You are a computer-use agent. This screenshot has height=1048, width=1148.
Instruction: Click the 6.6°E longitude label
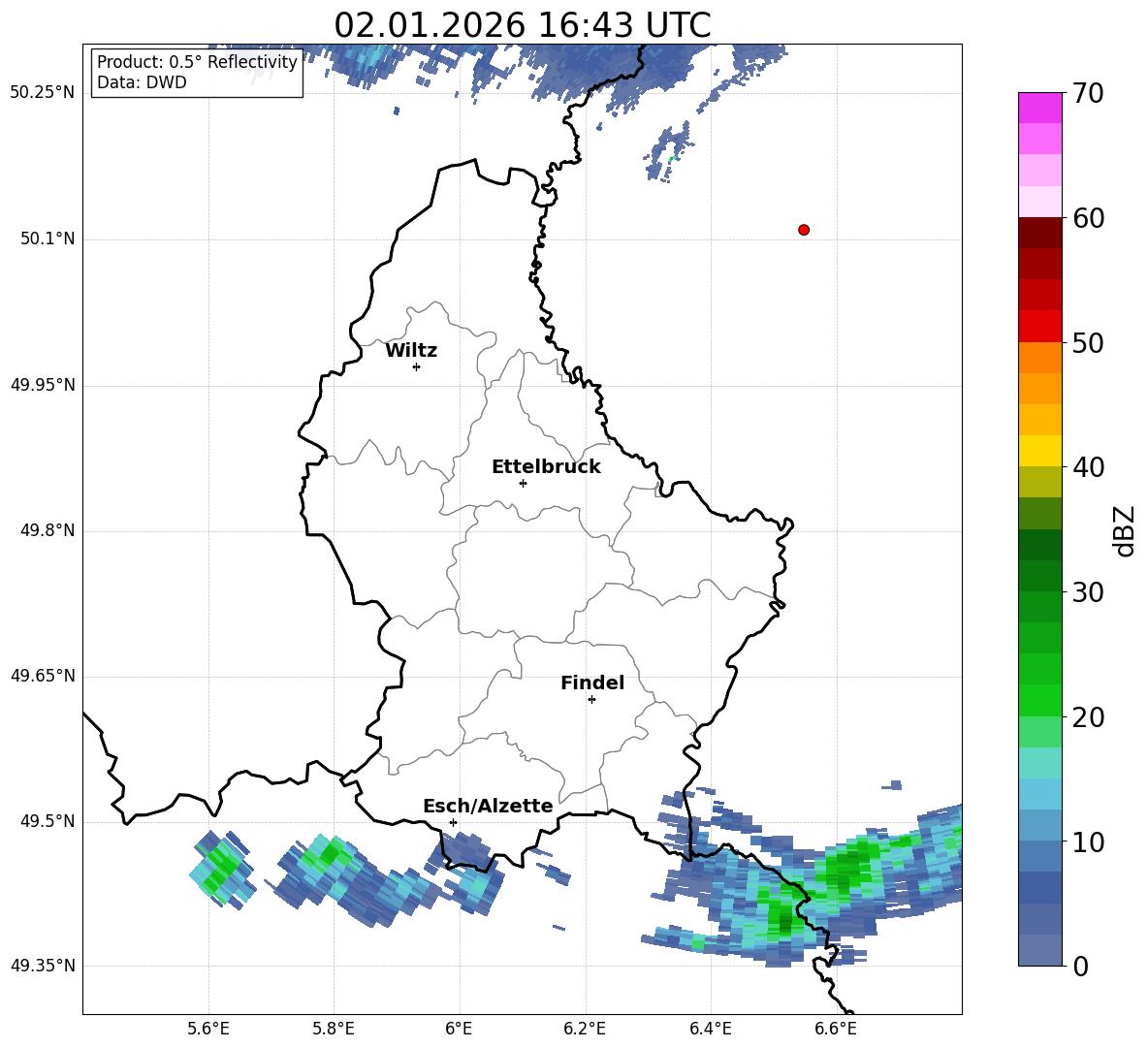[x=836, y=1029]
